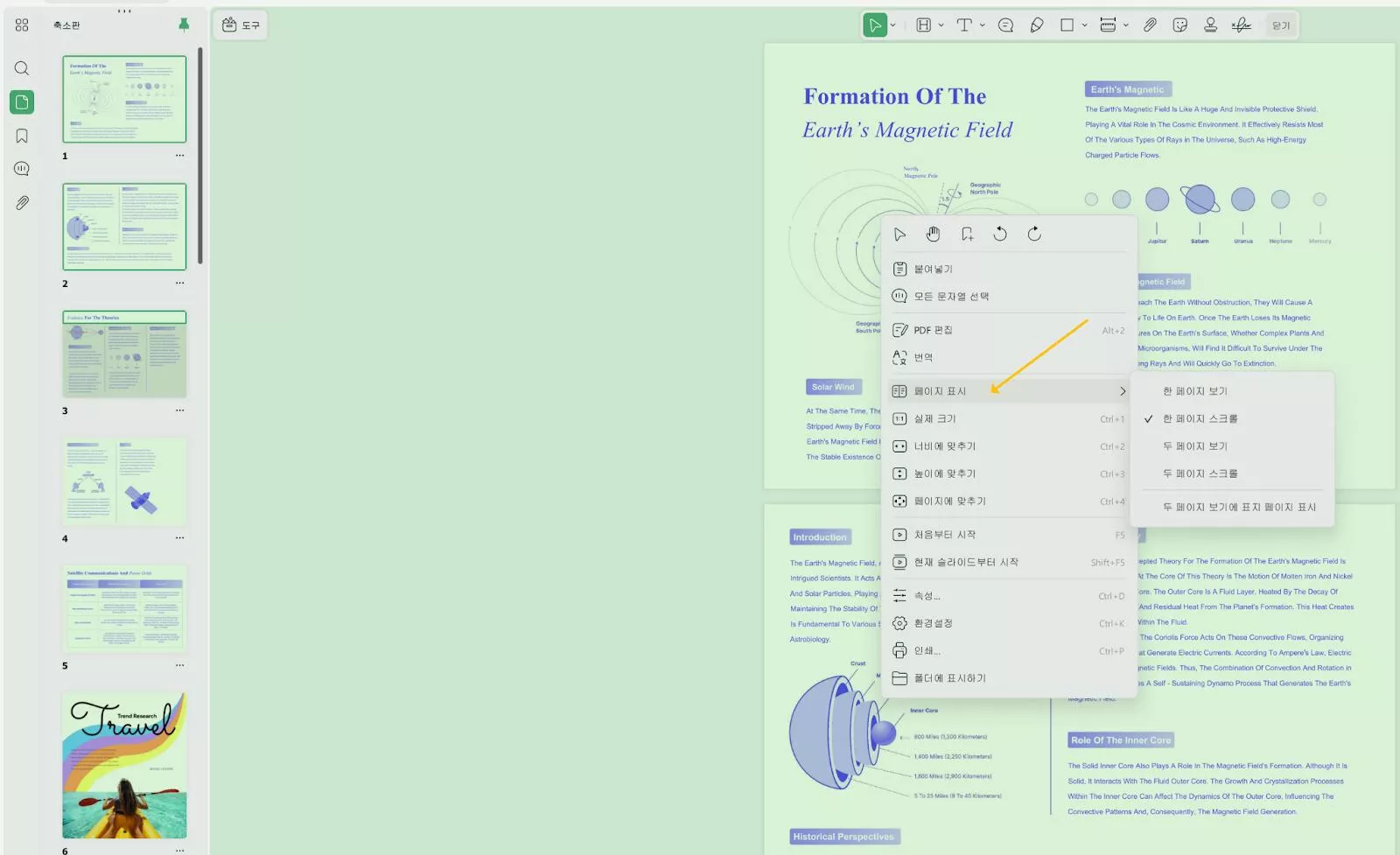Expand the 페이지 표시 submenu arrow
The width and height of the screenshot is (1400, 855).
(1123, 391)
